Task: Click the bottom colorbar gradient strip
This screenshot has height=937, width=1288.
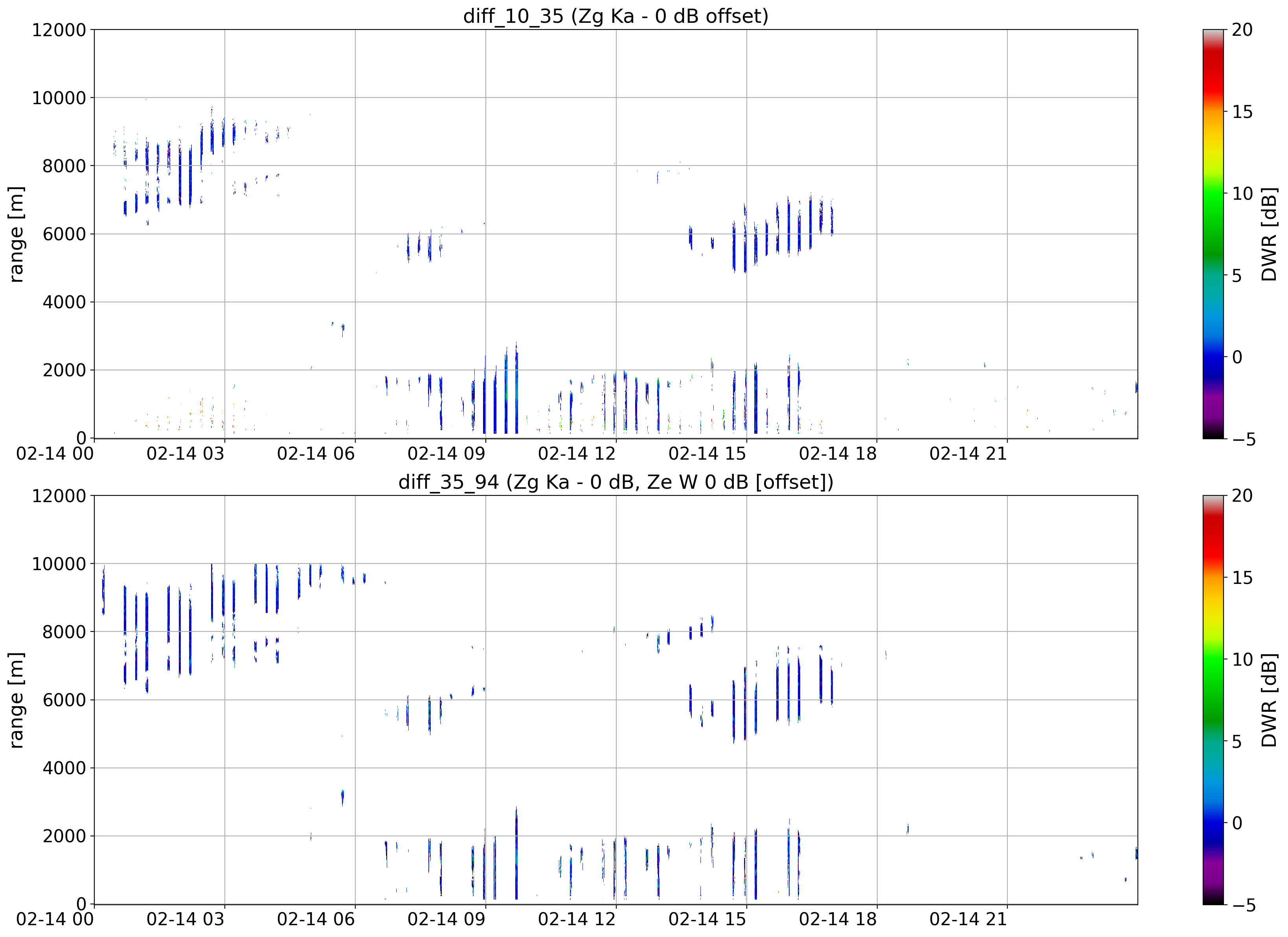Action: (1214, 700)
